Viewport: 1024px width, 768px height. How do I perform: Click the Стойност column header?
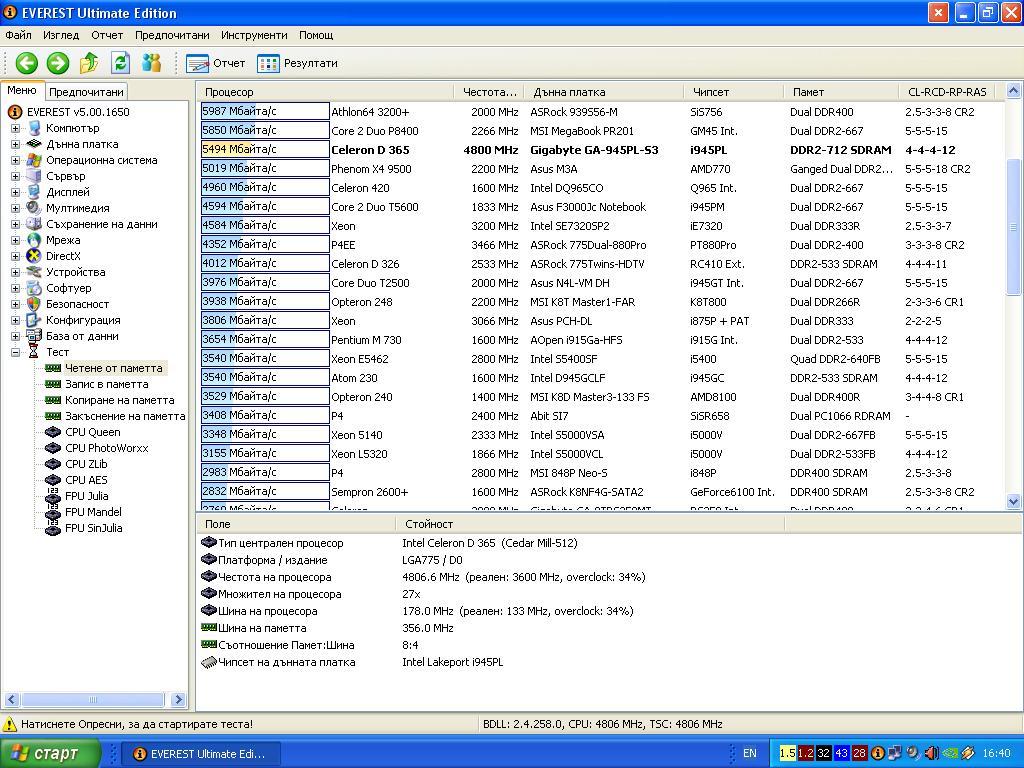click(x=590, y=524)
